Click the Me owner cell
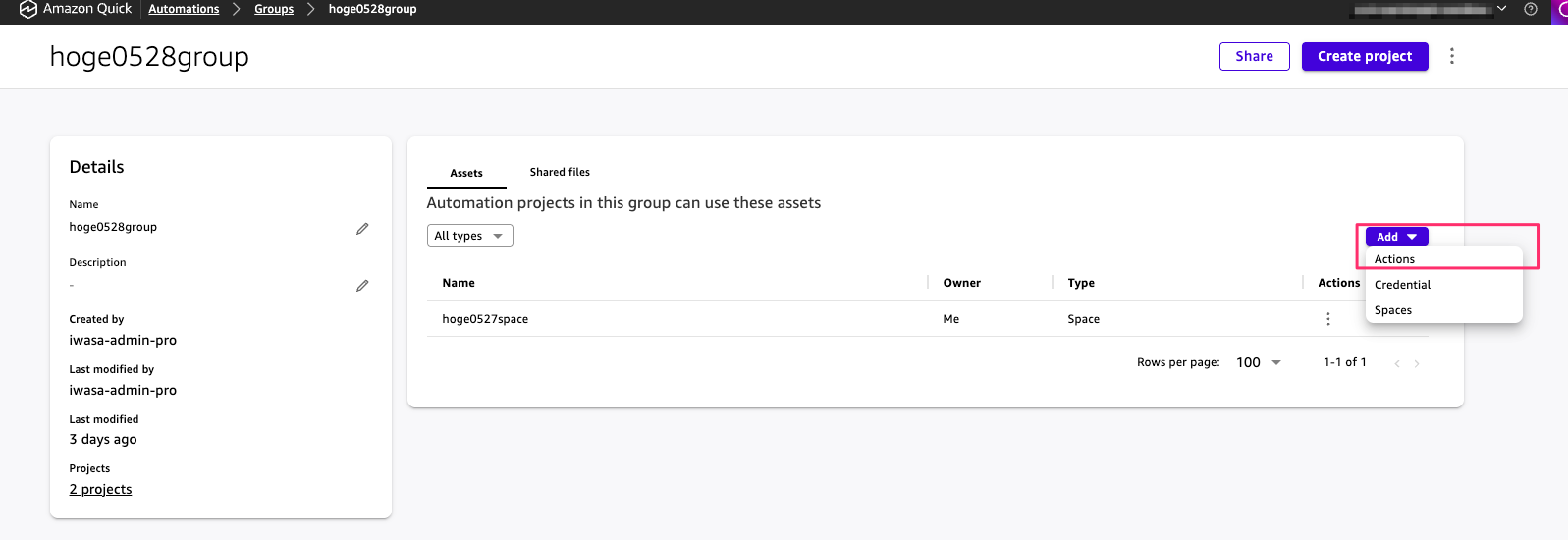 [951, 319]
